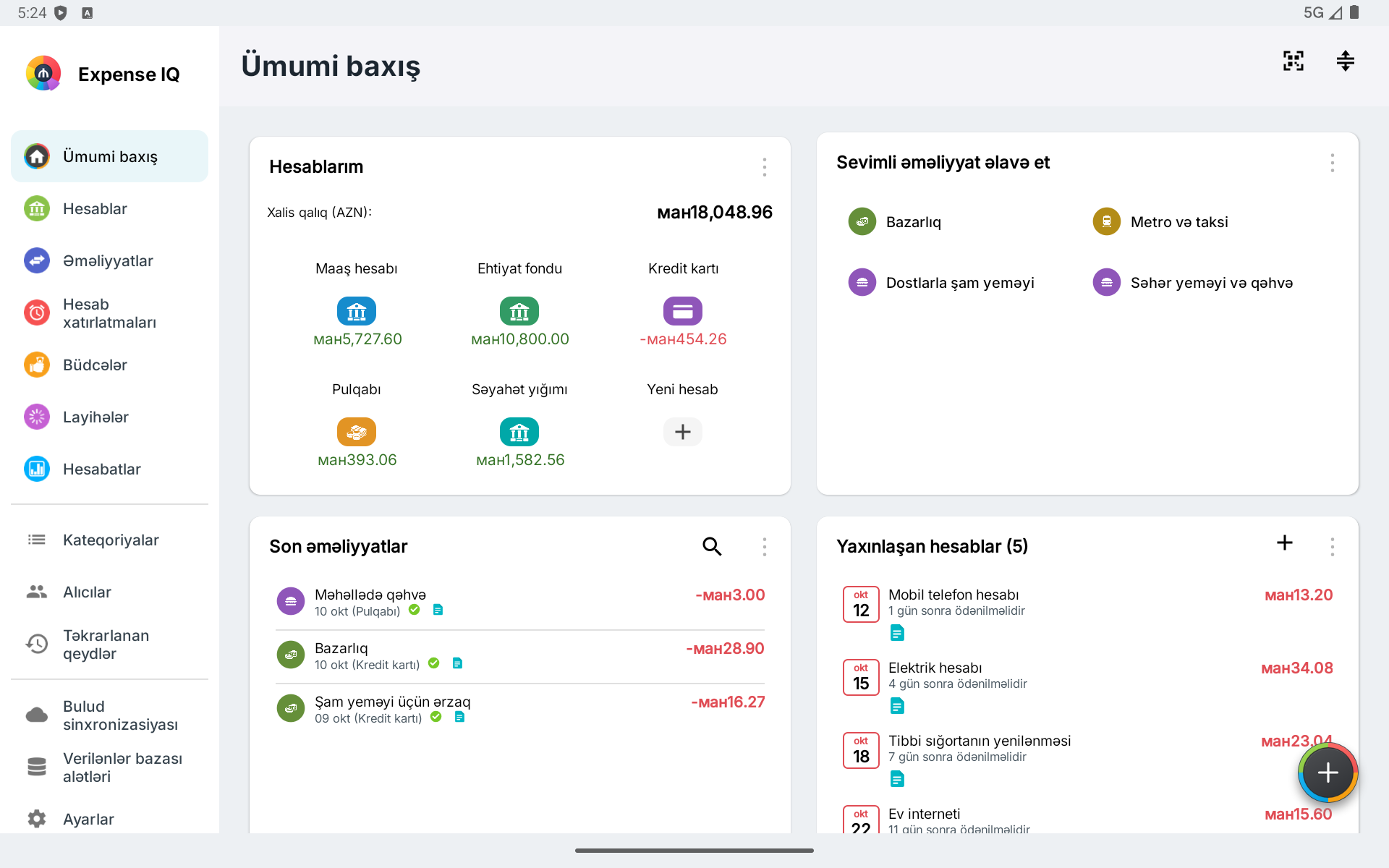Open Yaxınlaşan hesablar overflow menu
The height and width of the screenshot is (868, 1389).
(1333, 547)
